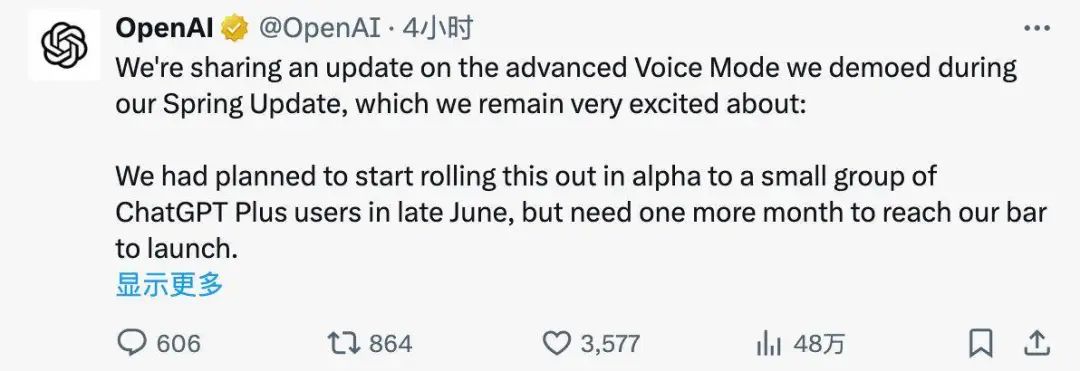
Task: Open the view analytics bar-chart icon
Action: point(769,343)
